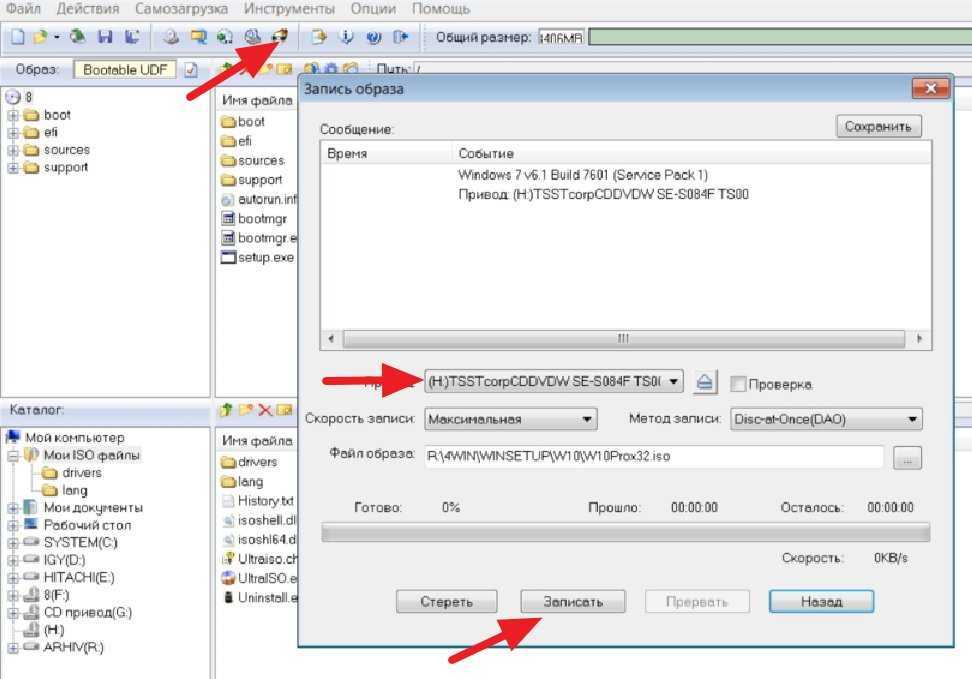
Task: Expand the boot folder in image tree
Action: (13, 115)
